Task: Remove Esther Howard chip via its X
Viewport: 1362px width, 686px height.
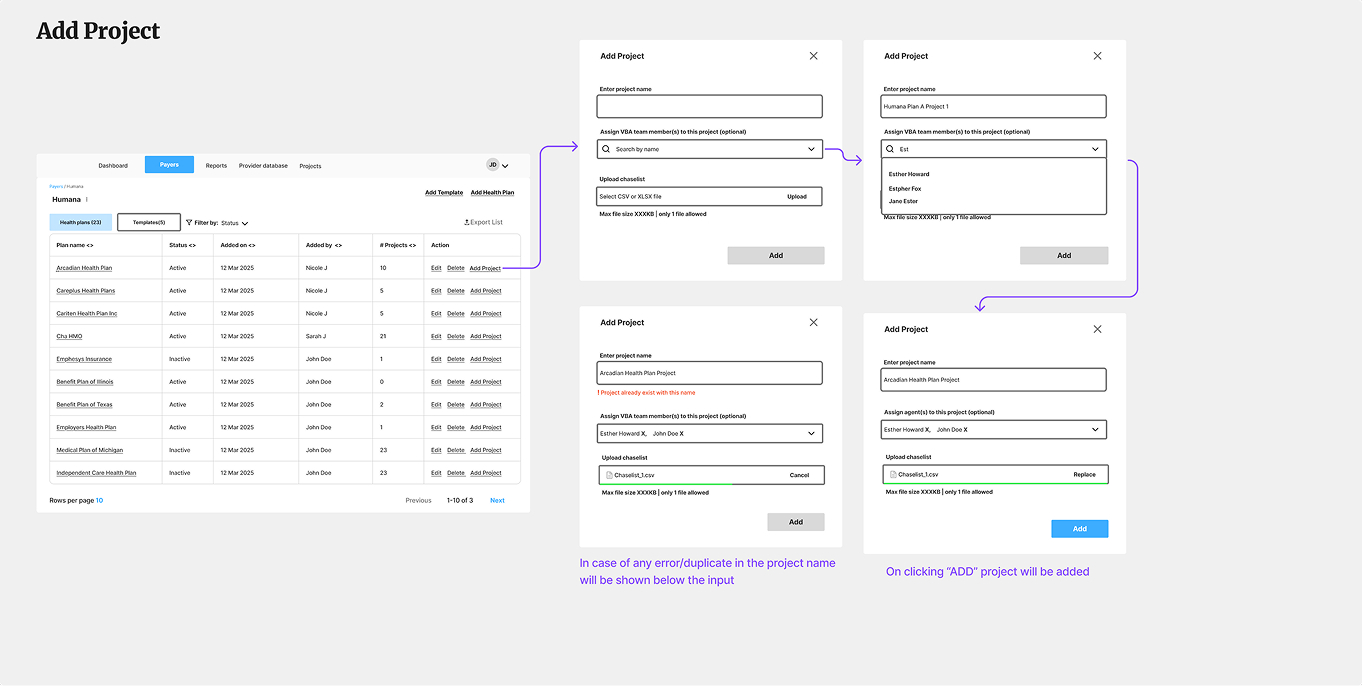Action: (642, 433)
